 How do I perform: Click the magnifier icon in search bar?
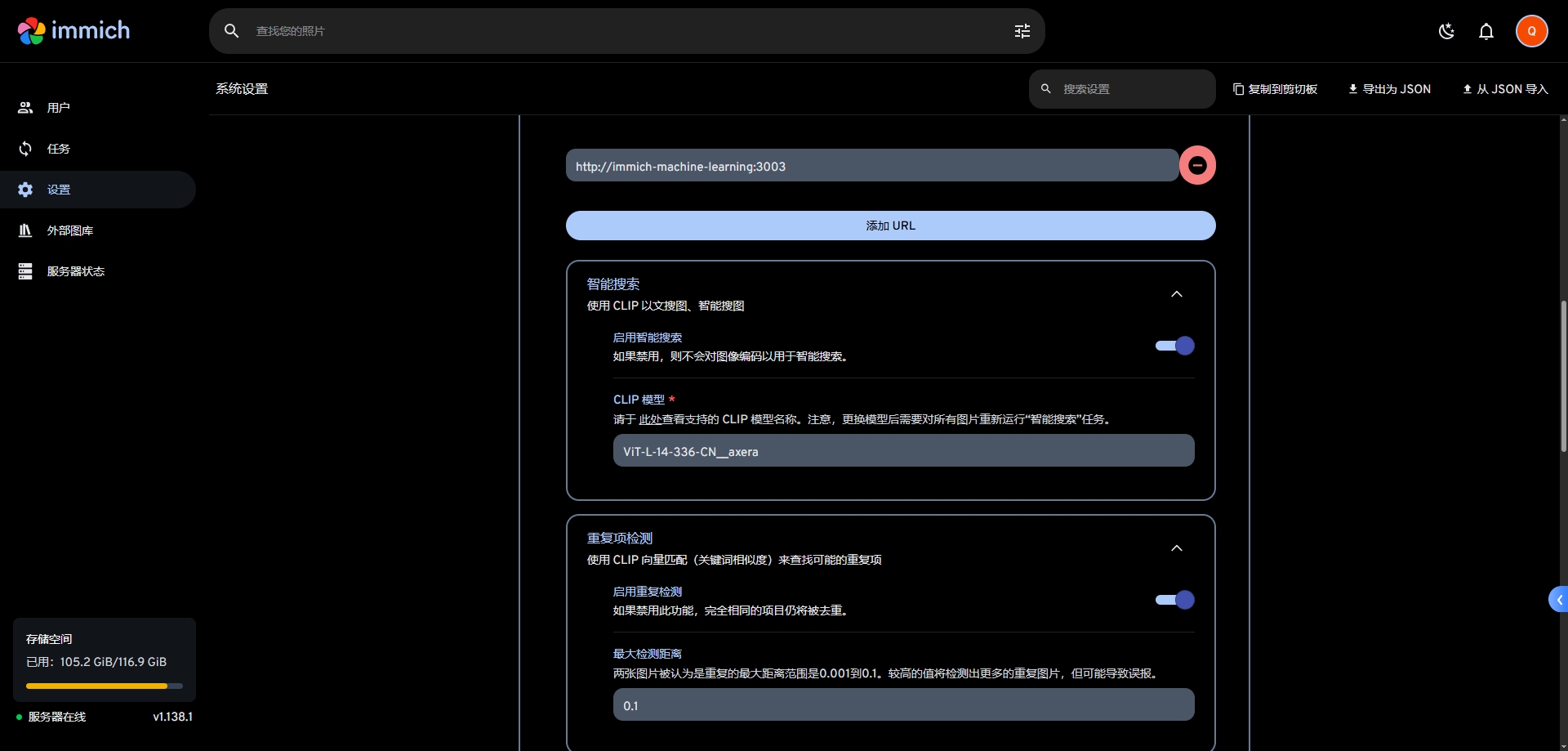tap(232, 31)
